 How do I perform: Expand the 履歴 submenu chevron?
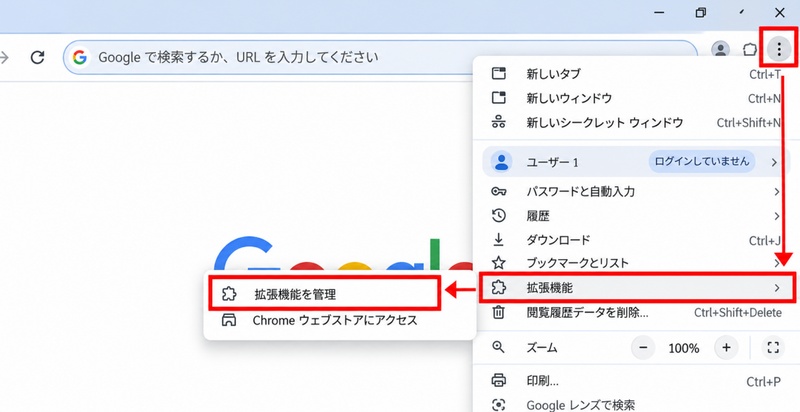click(x=777, y=216)
